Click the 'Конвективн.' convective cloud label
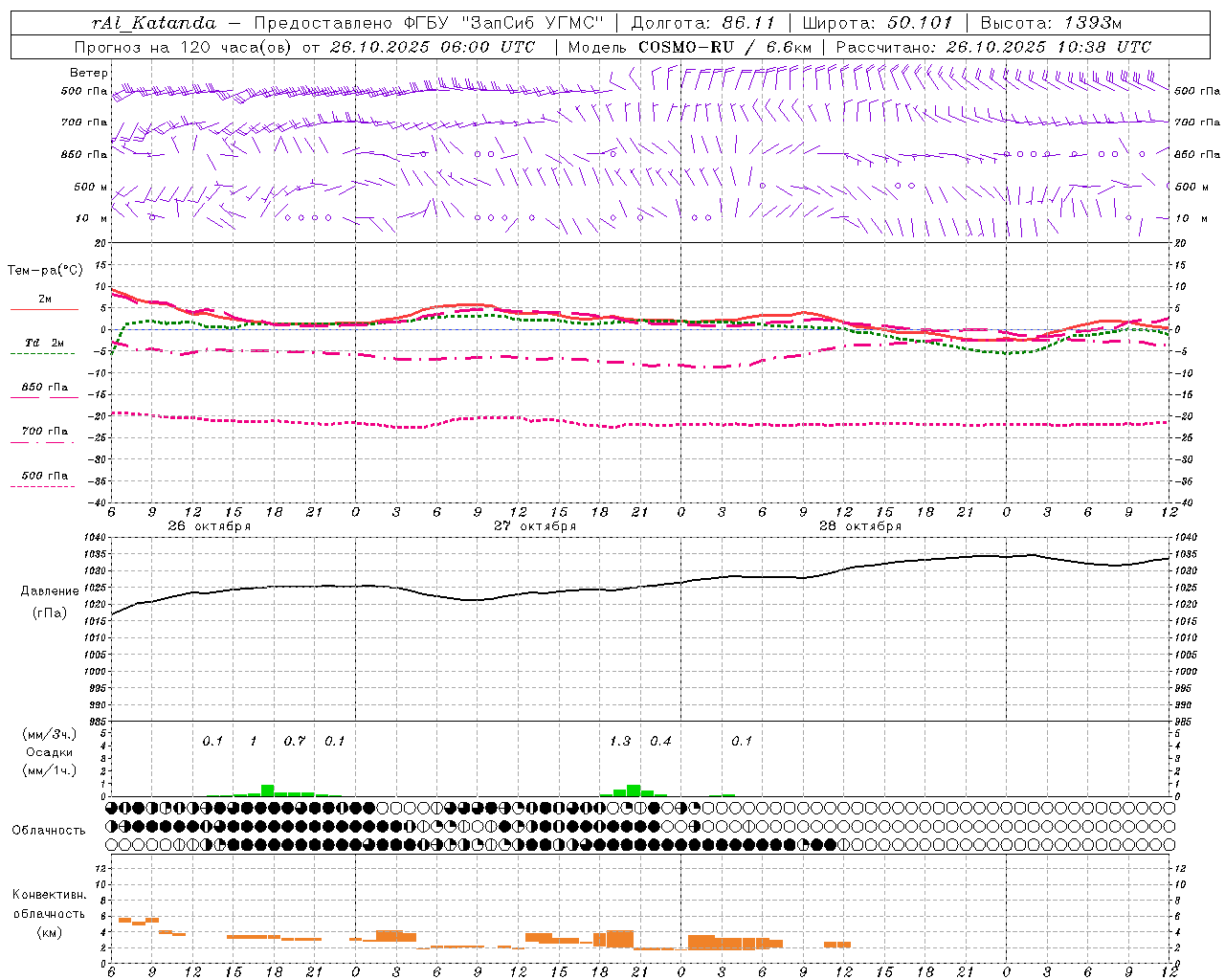1225x980 pixels. pyautogui.click(x=49, y=895)
